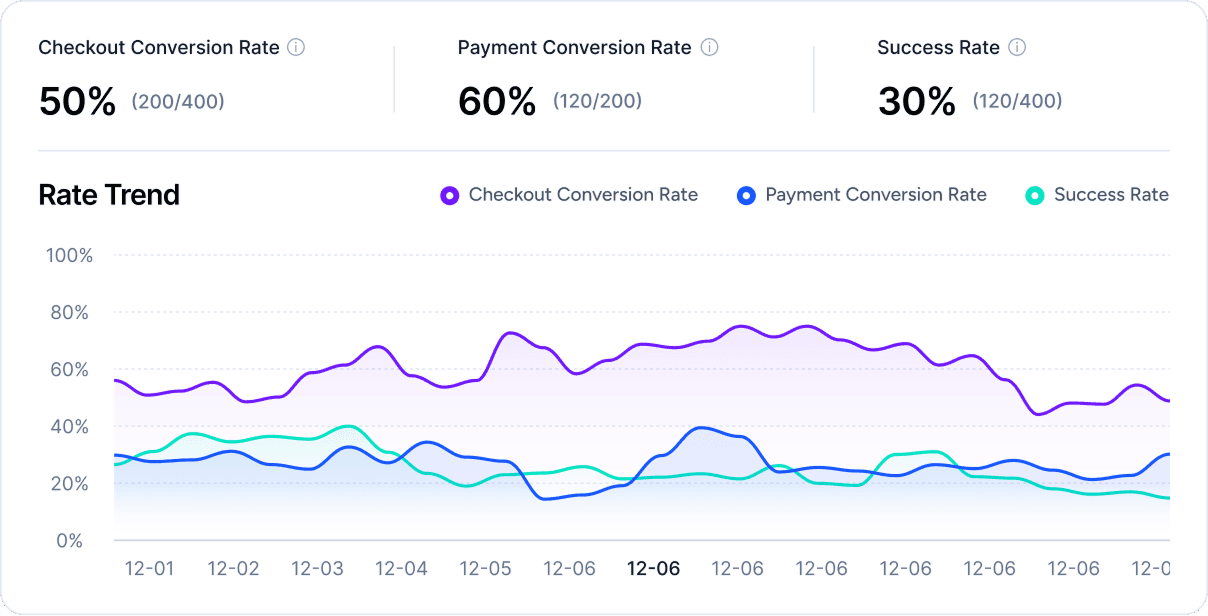Click the 60% payment conversion value
This screenshot has width=1208, height=616.
497,101
